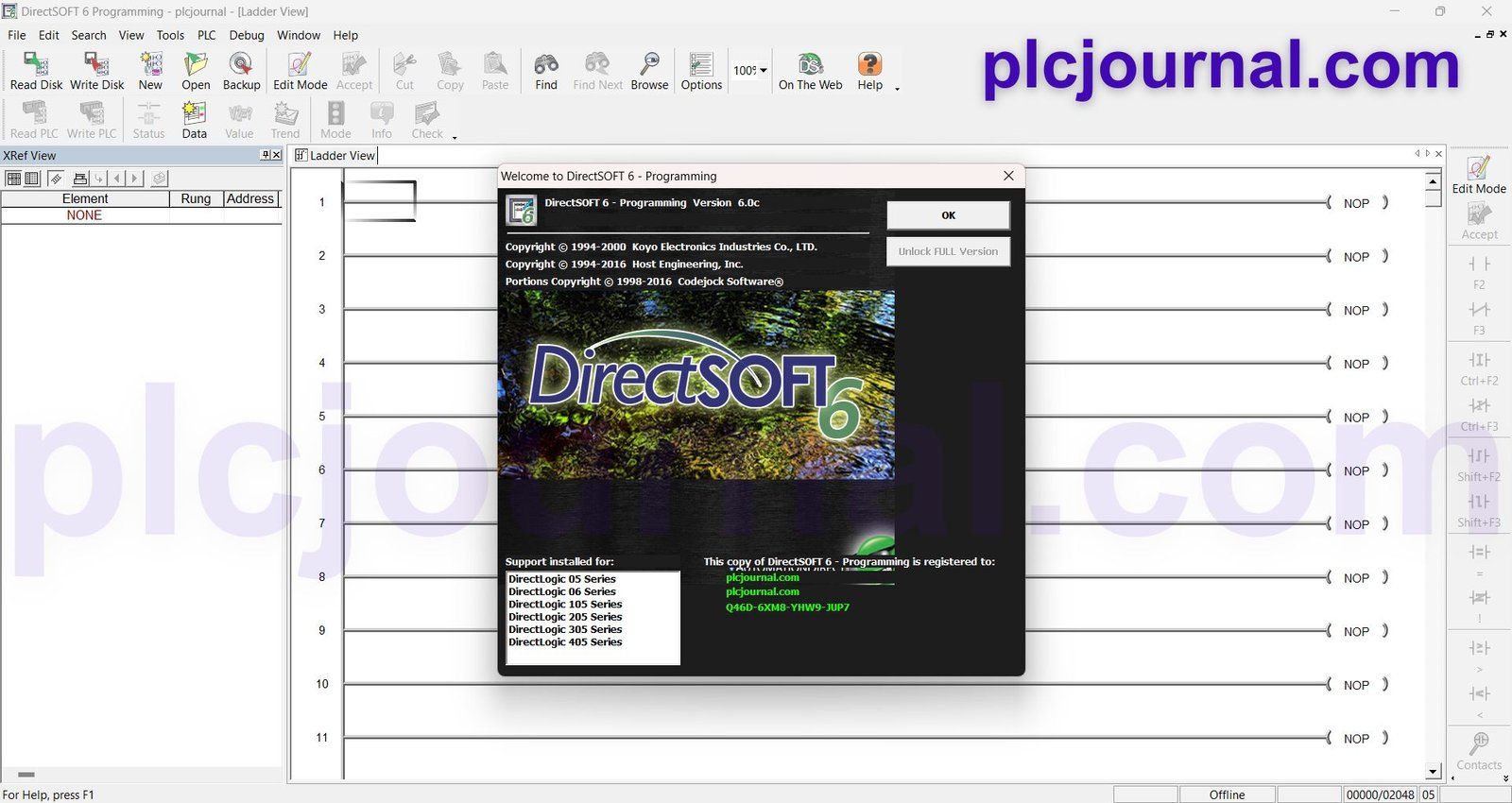Select the Ladder View tab
The image size is (1512, 803).
[335, 155]
